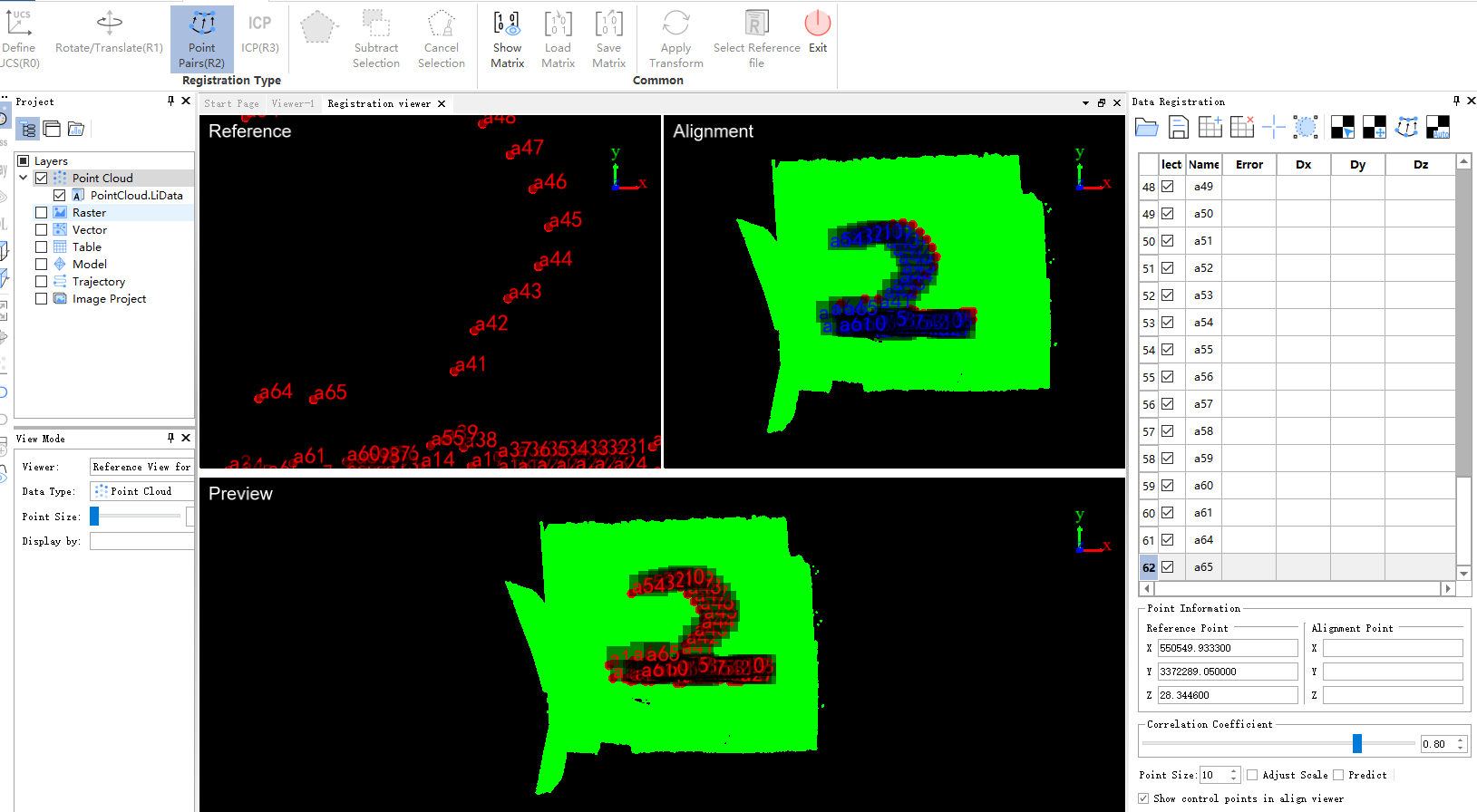
Task: Click the window view icon in Project
Action: point(52,130)
